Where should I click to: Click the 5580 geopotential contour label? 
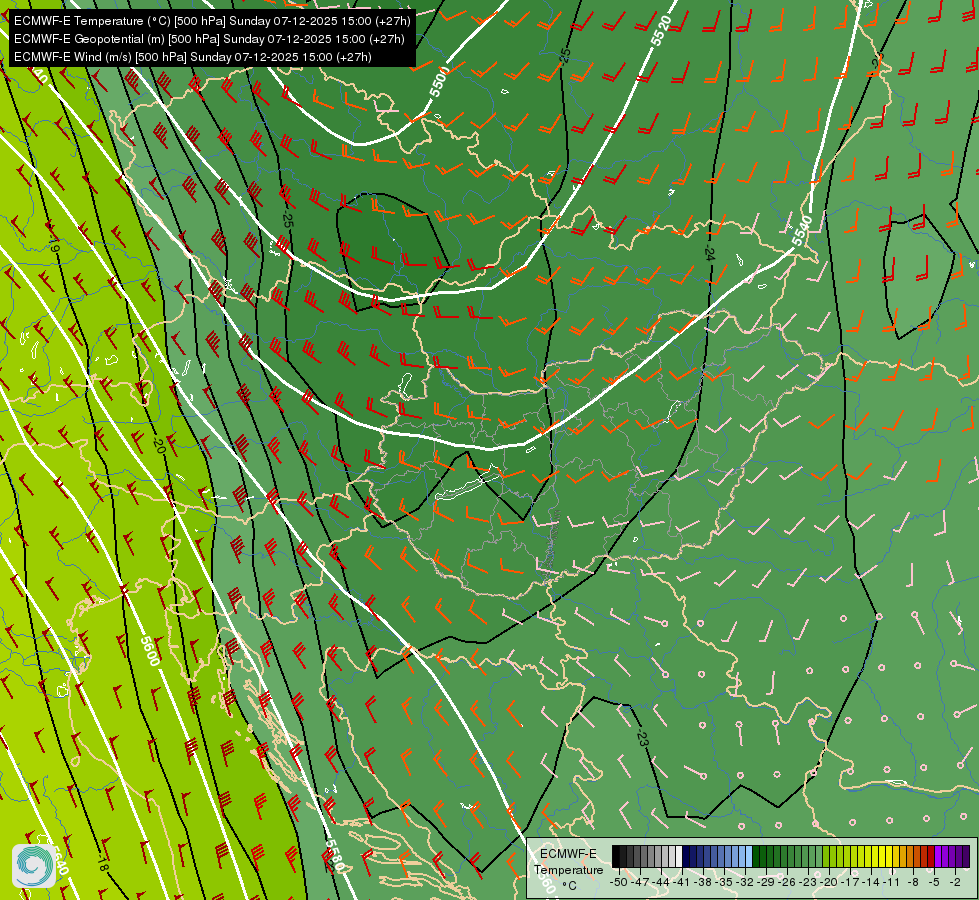point(334,856)
